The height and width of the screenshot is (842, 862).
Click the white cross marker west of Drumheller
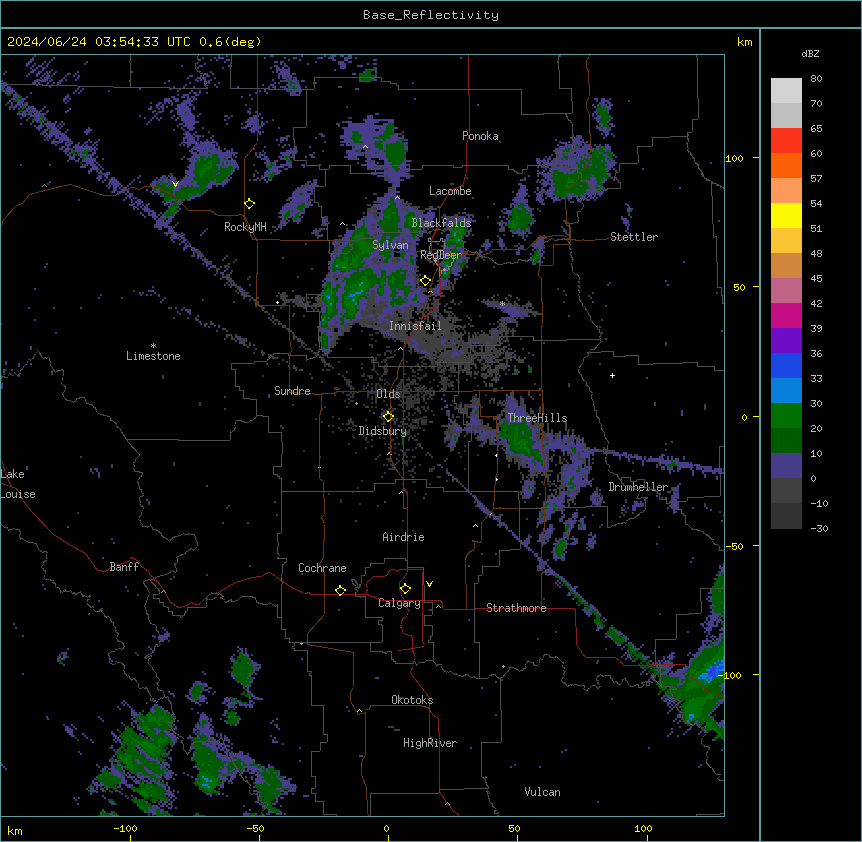coord(612,375)
